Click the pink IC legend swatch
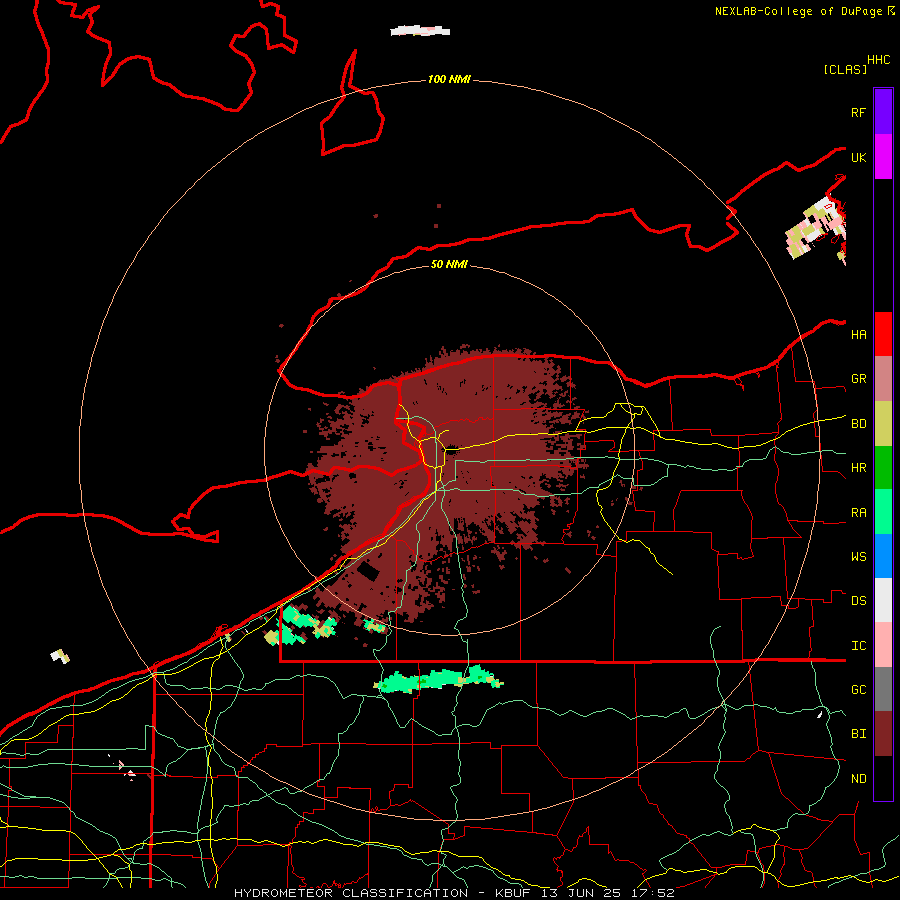This screenshot has height=900, width=900. click(x=883, y=645)
